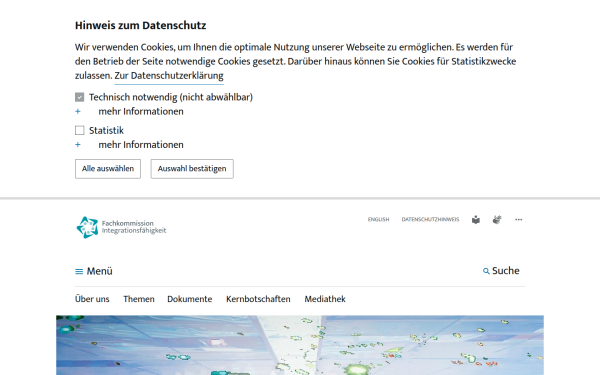Toggle the Statistik cookies checkbox

tap(80, 130)
